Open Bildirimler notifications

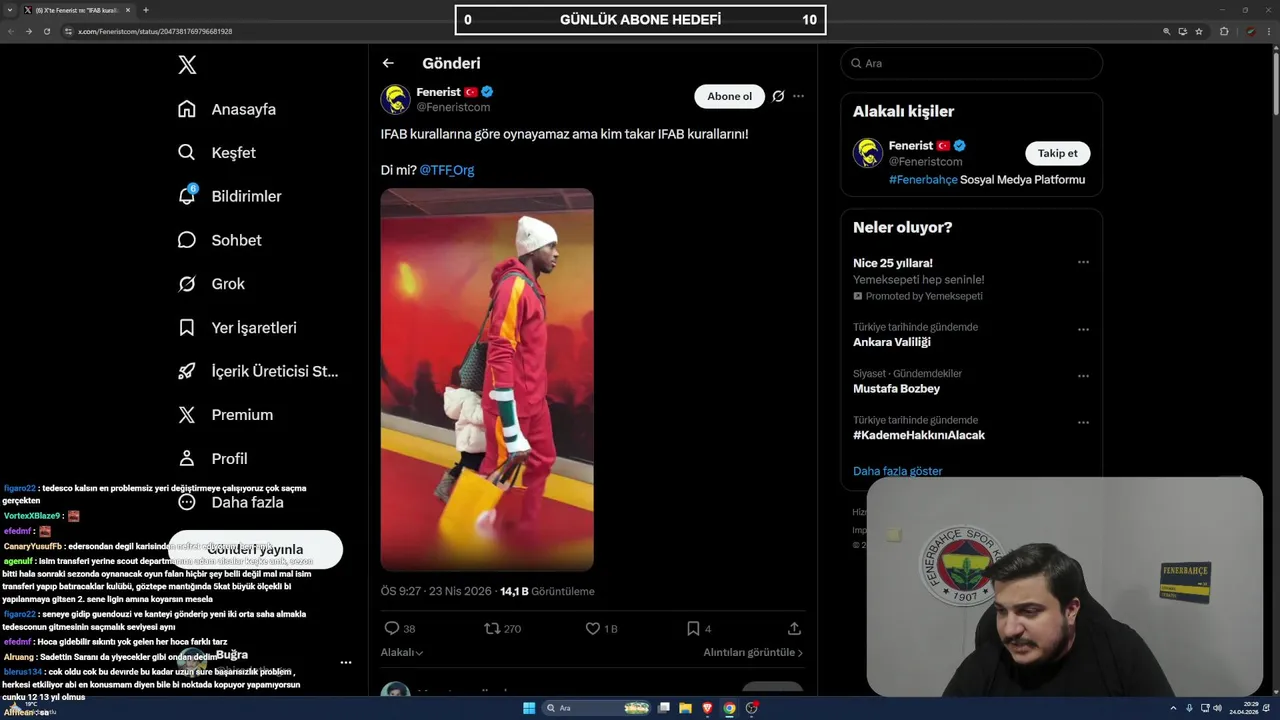(229, 196)
